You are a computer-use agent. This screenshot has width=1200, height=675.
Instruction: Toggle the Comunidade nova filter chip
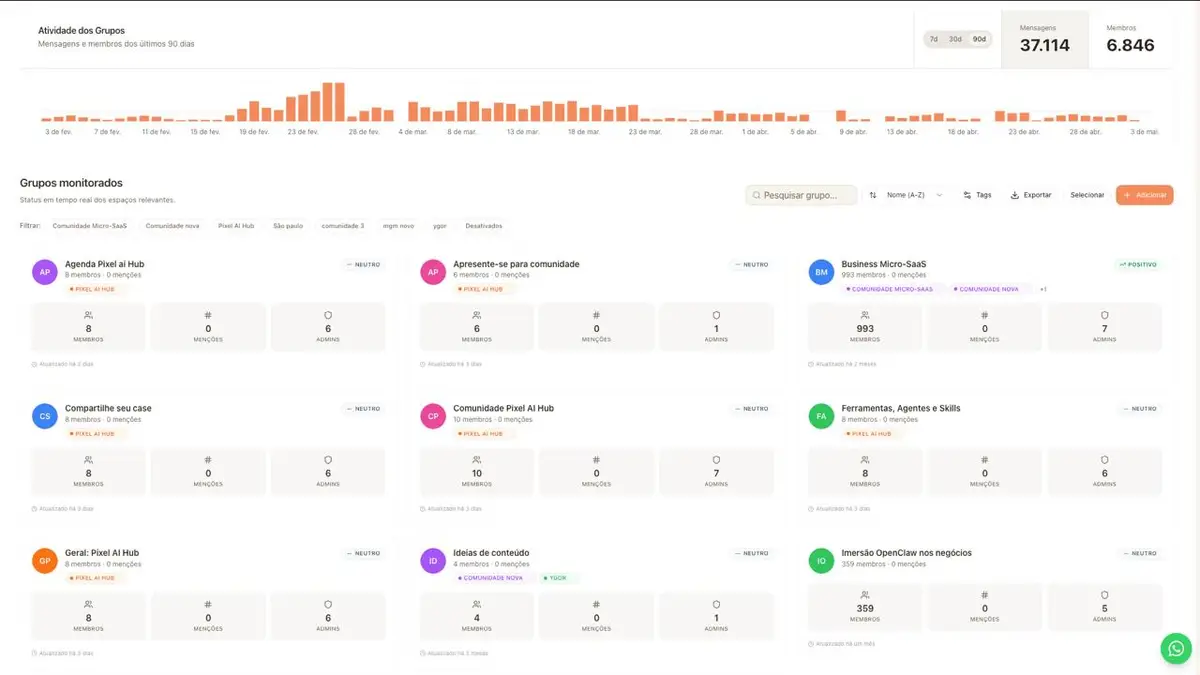pyautogui.click(x=172, y=226)
